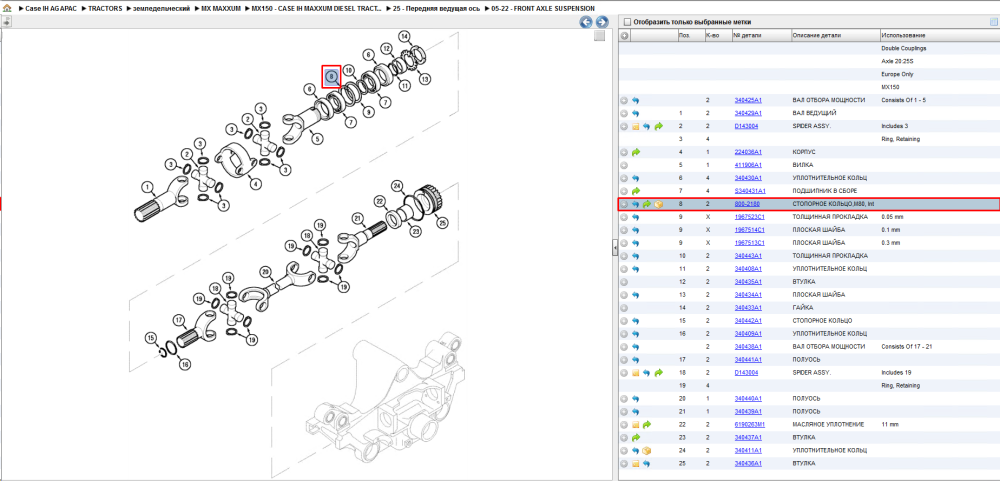
Task: Select callout 14 in the diagram
Action: click(x=404, y=36)
